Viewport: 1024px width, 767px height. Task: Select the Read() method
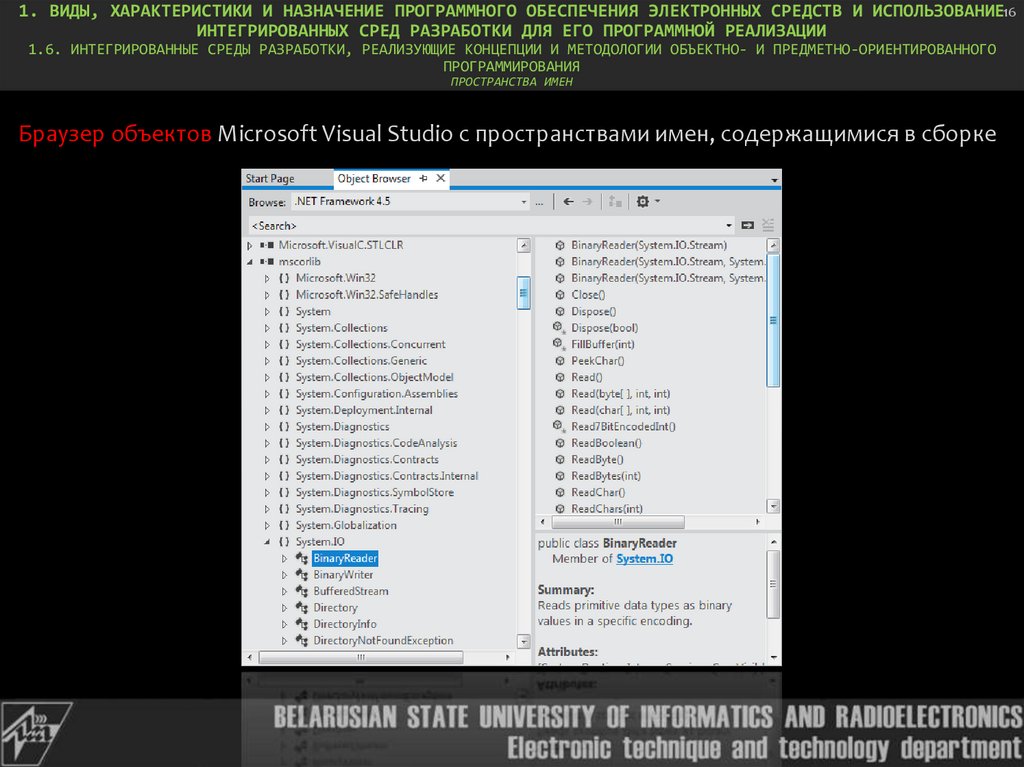[x=586, y=378]
